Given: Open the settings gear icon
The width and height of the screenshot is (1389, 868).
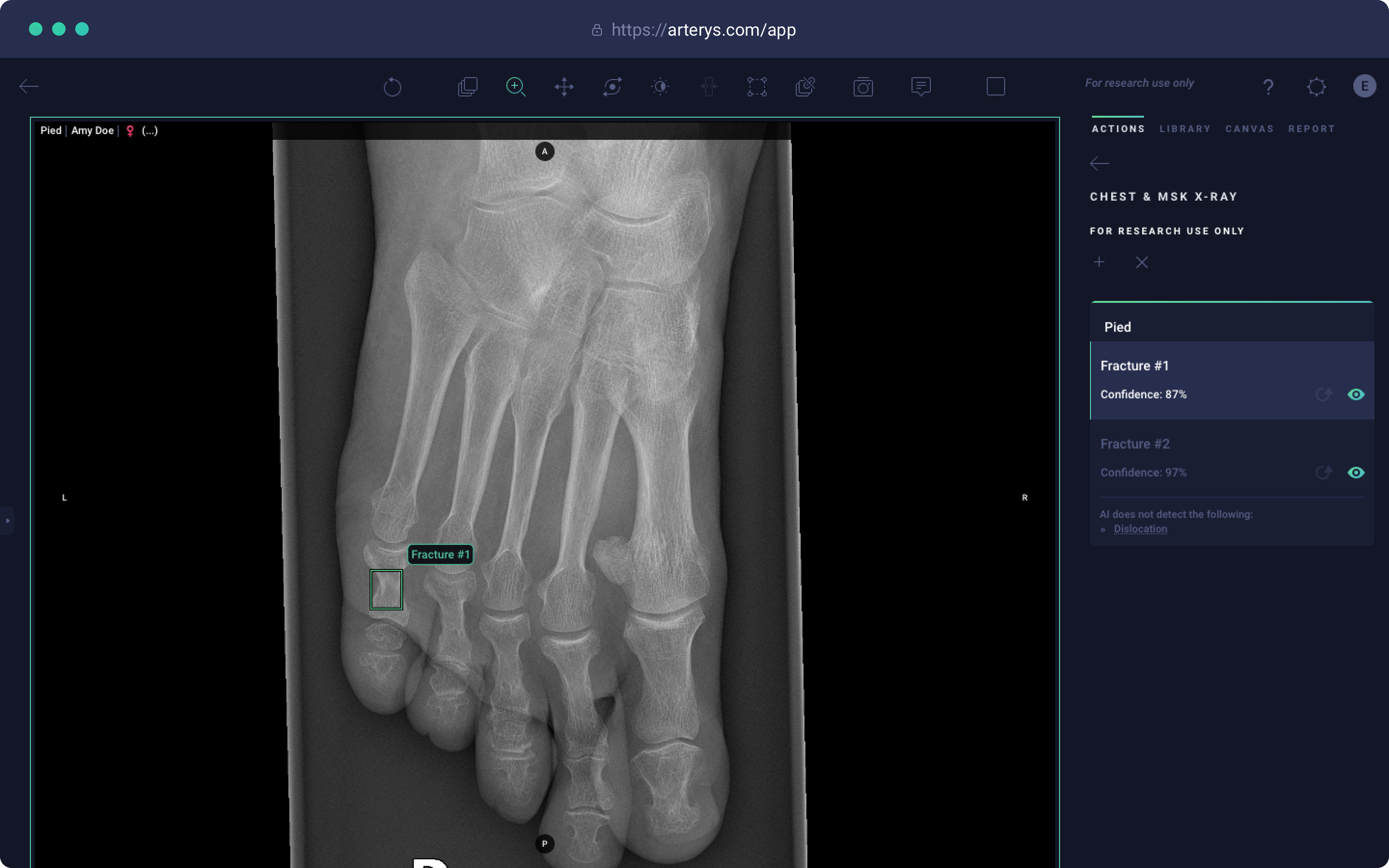Looking at the screenshot, I should pos(1317,87).
